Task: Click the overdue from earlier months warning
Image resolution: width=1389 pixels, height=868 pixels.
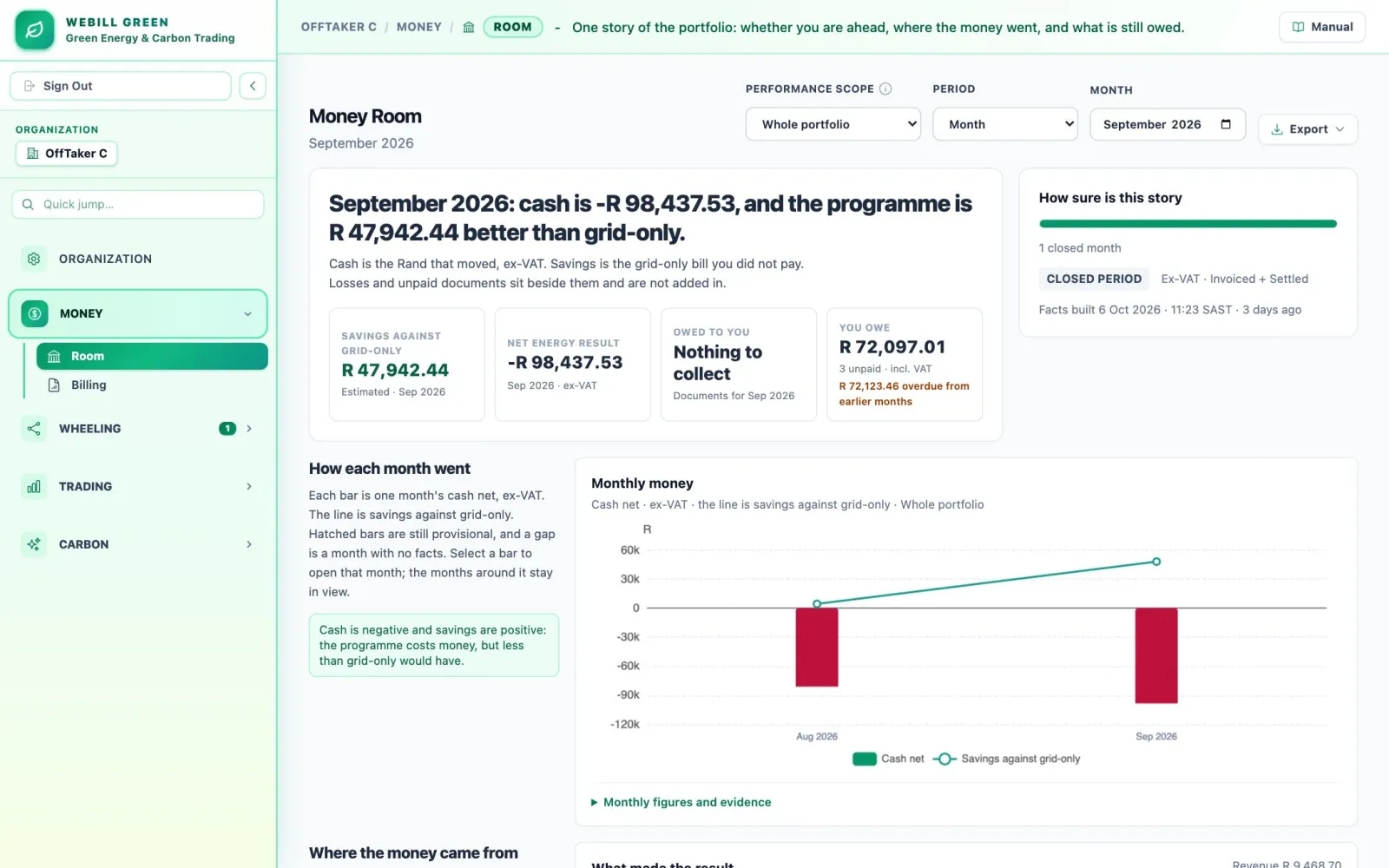Action: [x=904, y=394]
